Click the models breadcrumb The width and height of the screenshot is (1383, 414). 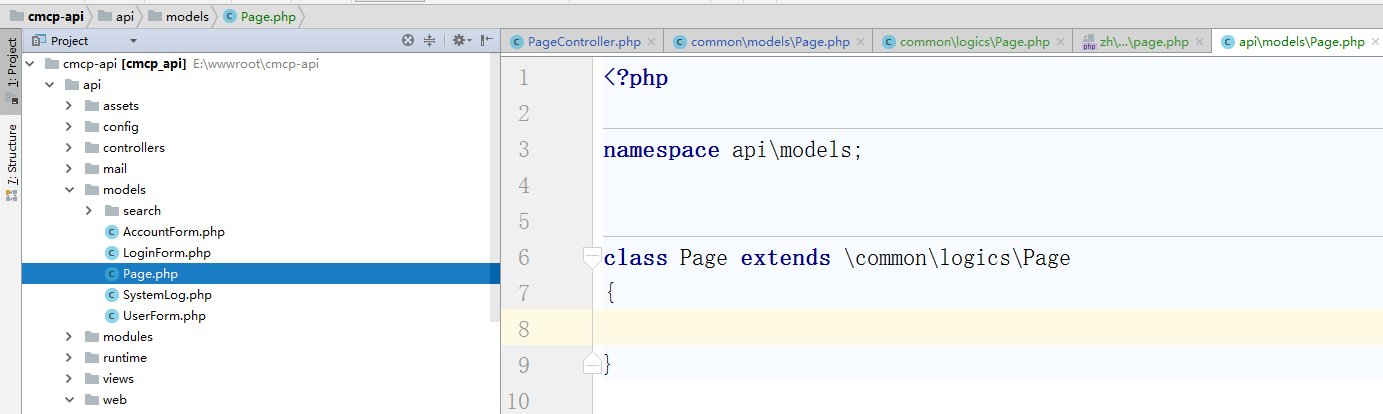(178, 16)
